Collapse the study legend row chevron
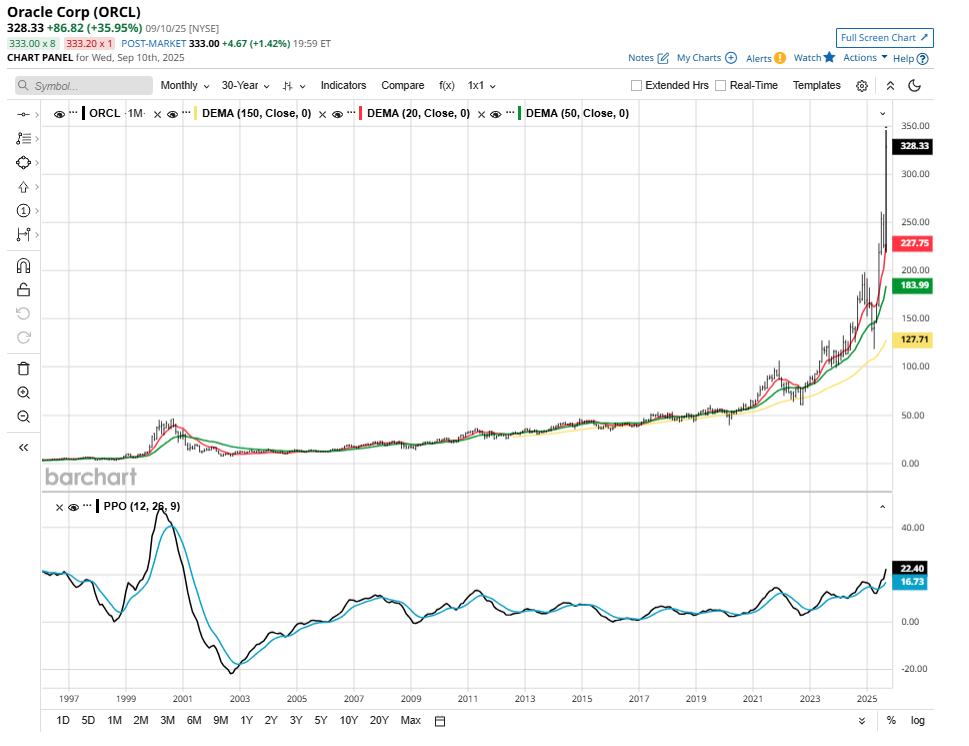 tap(882, 114)
